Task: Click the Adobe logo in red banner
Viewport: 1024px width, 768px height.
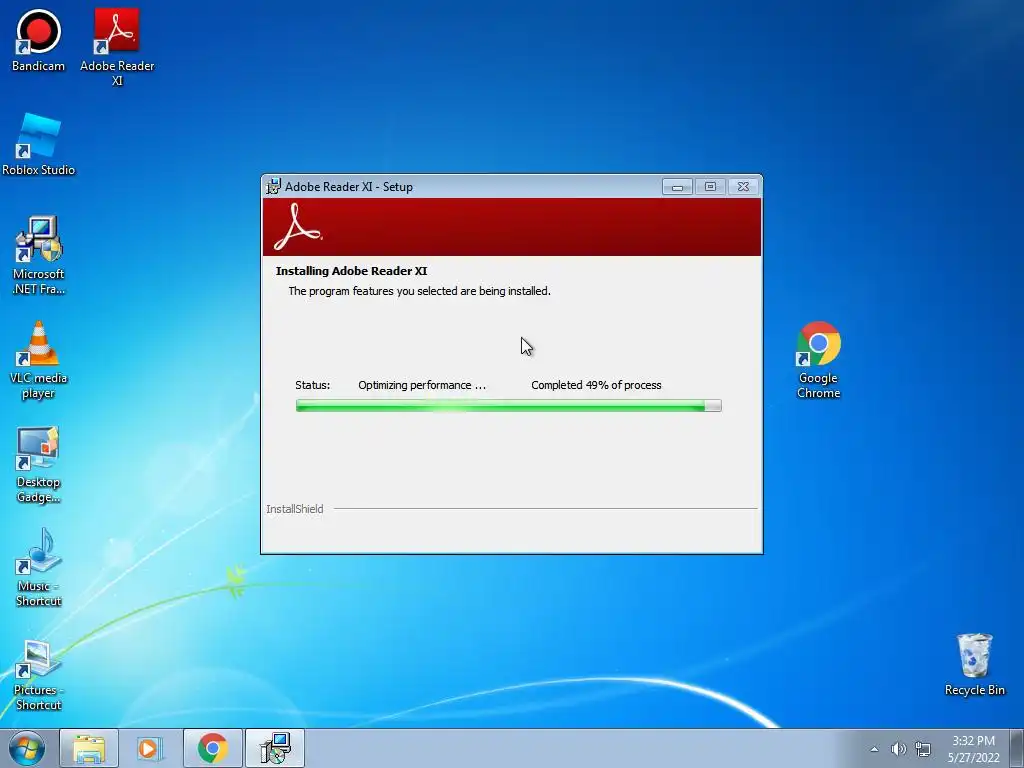Action: [298, 227]
